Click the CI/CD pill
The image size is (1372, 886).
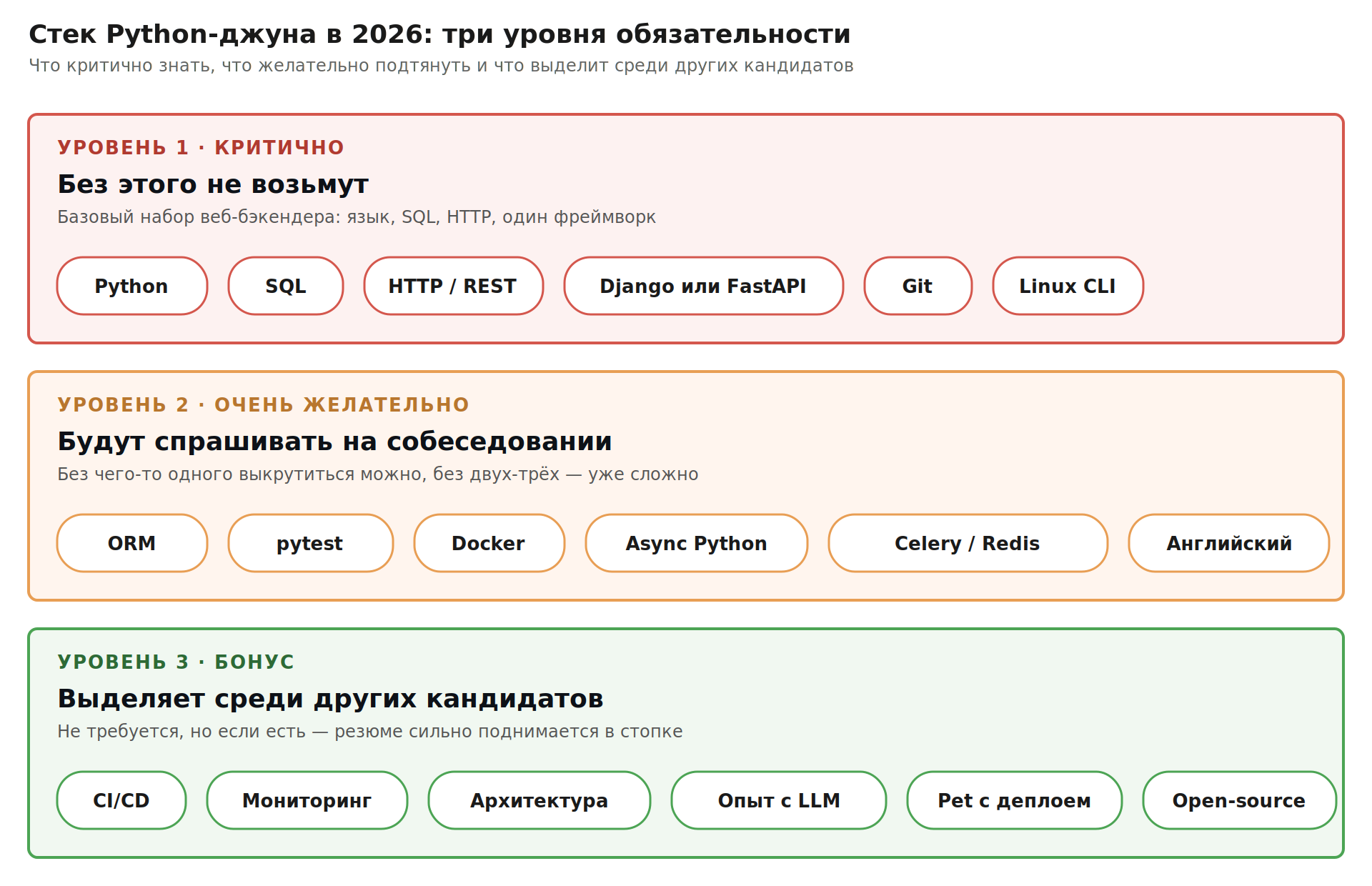click(121, 800)
